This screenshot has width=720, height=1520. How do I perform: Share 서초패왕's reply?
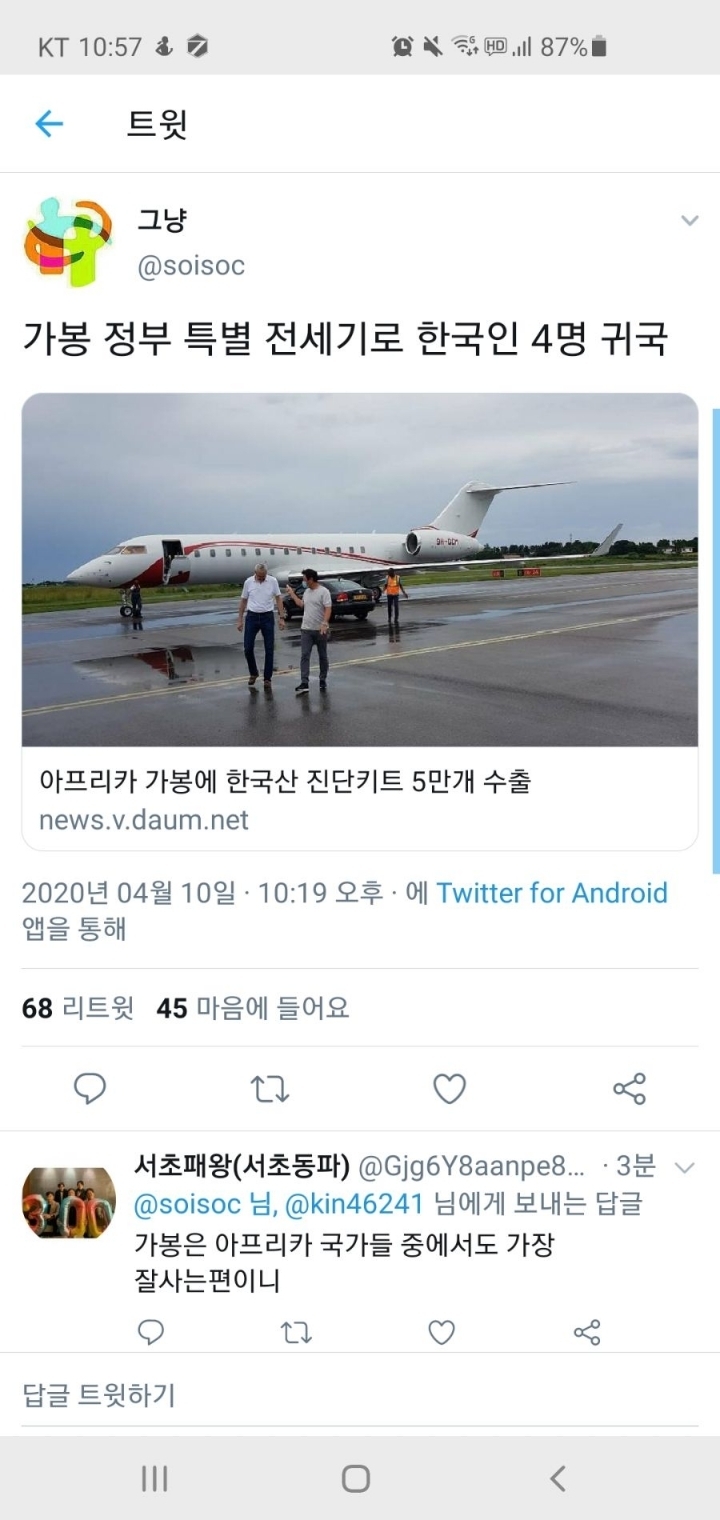point(587,1332)
